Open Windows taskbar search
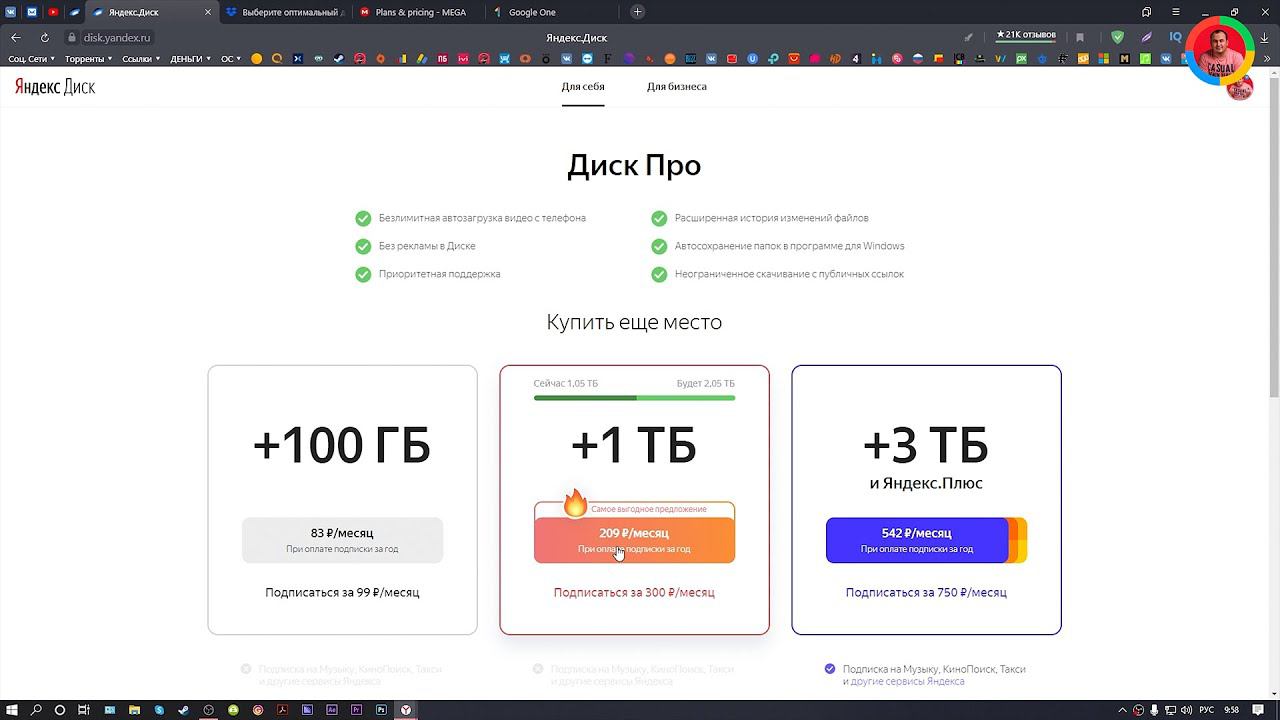1280x720 pixels. coord(36,710)
